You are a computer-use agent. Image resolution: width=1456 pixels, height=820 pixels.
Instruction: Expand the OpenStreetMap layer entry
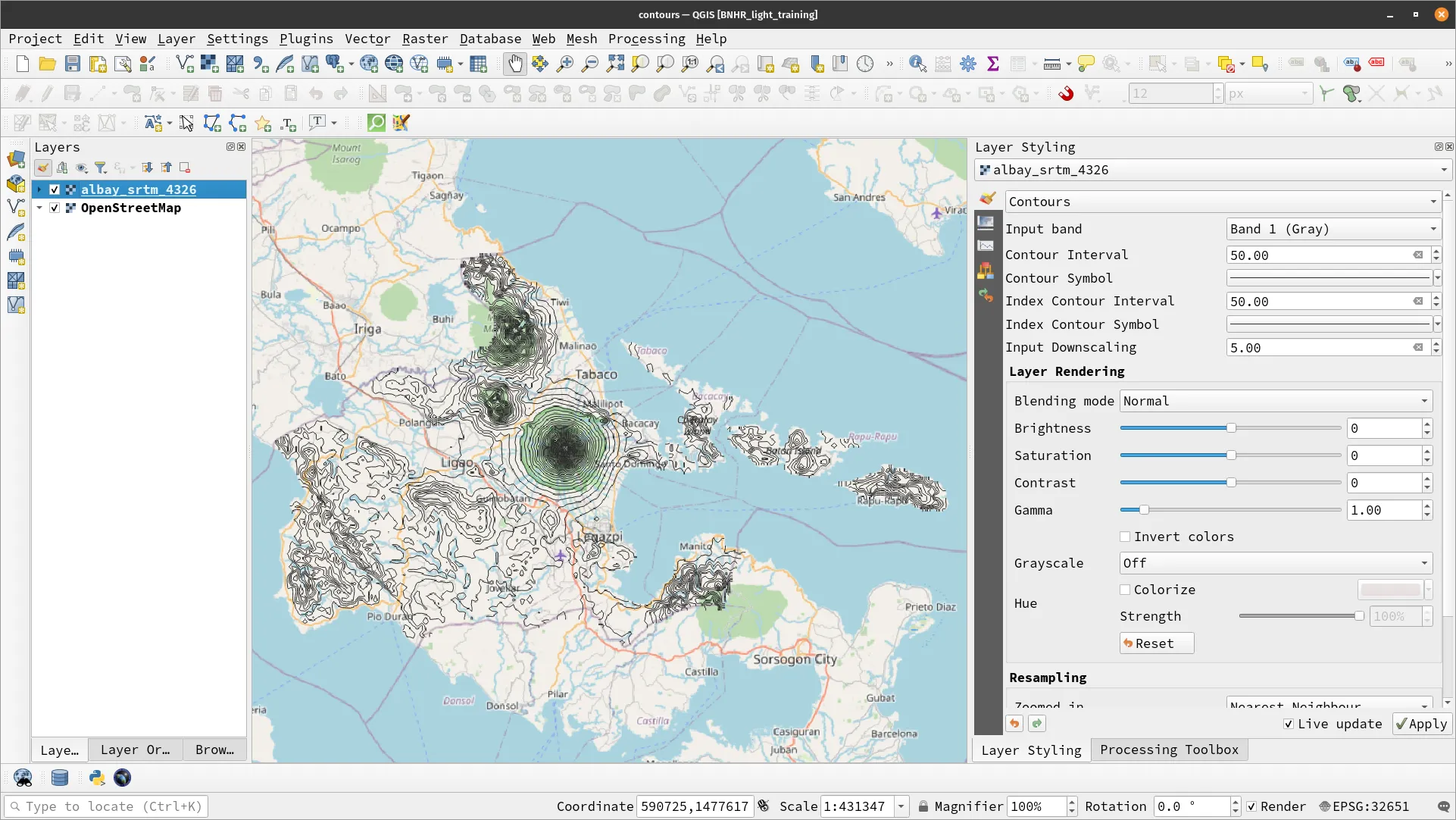tap(39, 208)
